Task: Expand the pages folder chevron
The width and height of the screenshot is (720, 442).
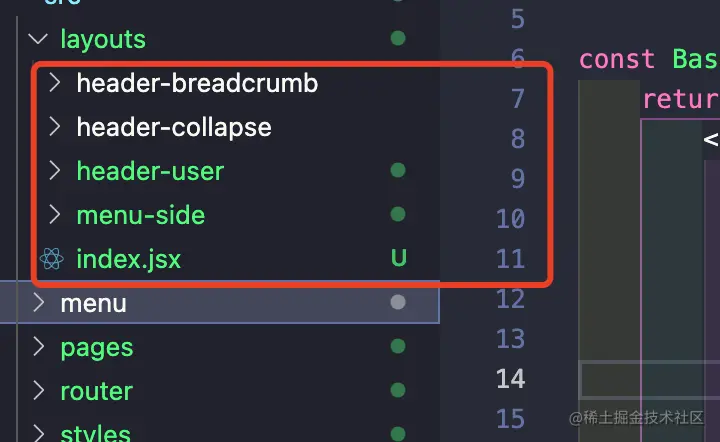Action: tap(39, 347)
